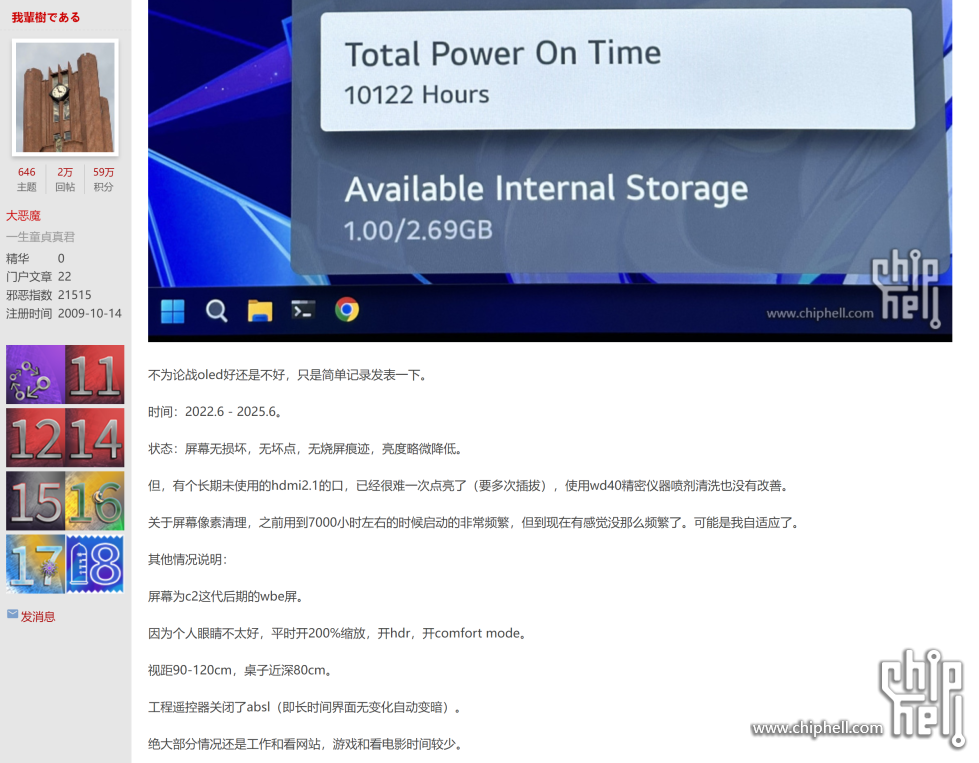The height and width of the screenshot is (763, 979).
Task: Click the Chrome icon in the photo taskbar
Action: 347,310
